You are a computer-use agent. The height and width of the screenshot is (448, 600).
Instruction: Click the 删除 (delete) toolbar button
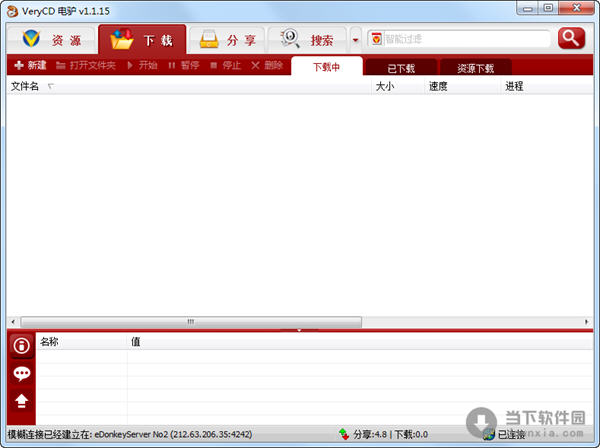[267, 65]
